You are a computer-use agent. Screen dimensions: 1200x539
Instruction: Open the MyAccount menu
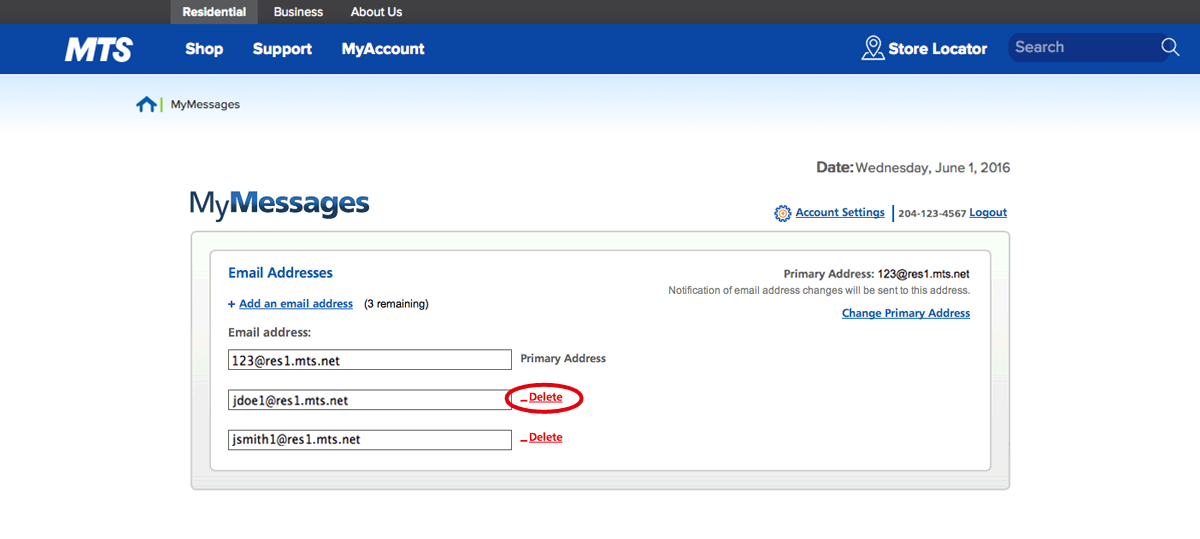tap(383, 49)
